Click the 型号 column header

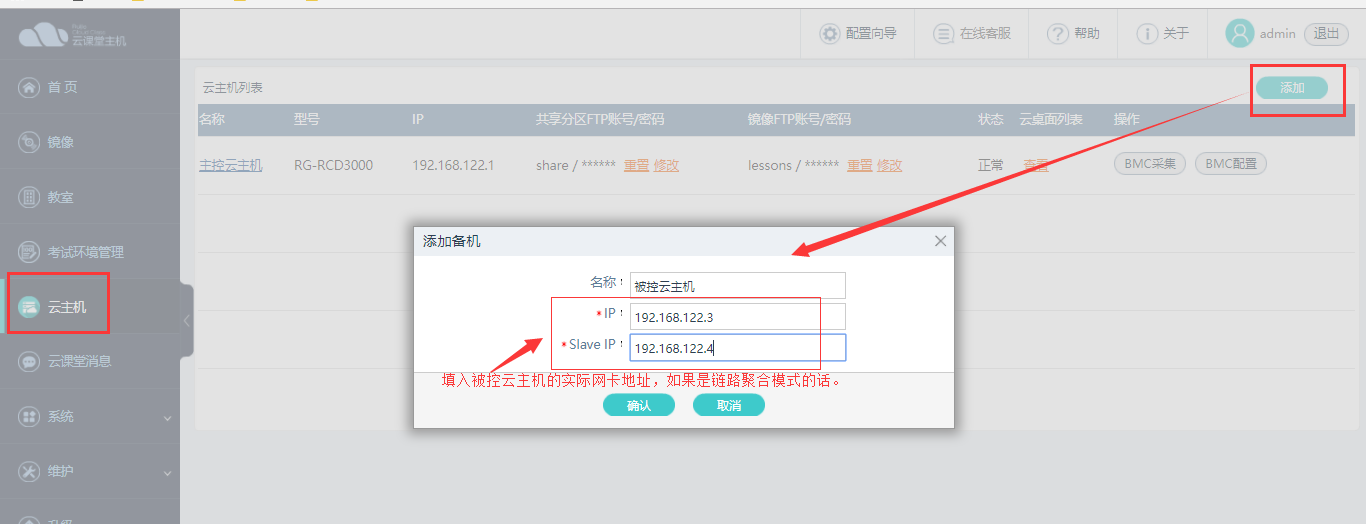[x=307, y=119]
